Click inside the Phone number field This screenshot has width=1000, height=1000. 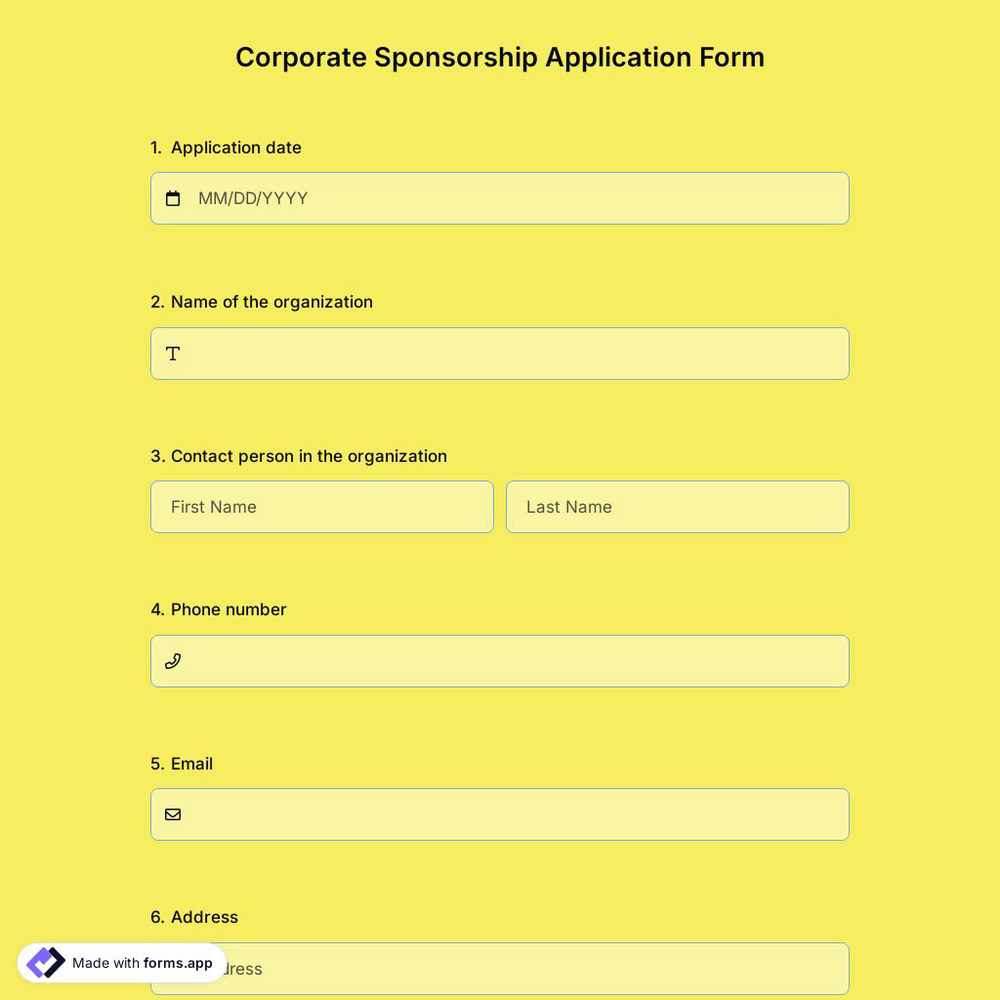[500, 661]
